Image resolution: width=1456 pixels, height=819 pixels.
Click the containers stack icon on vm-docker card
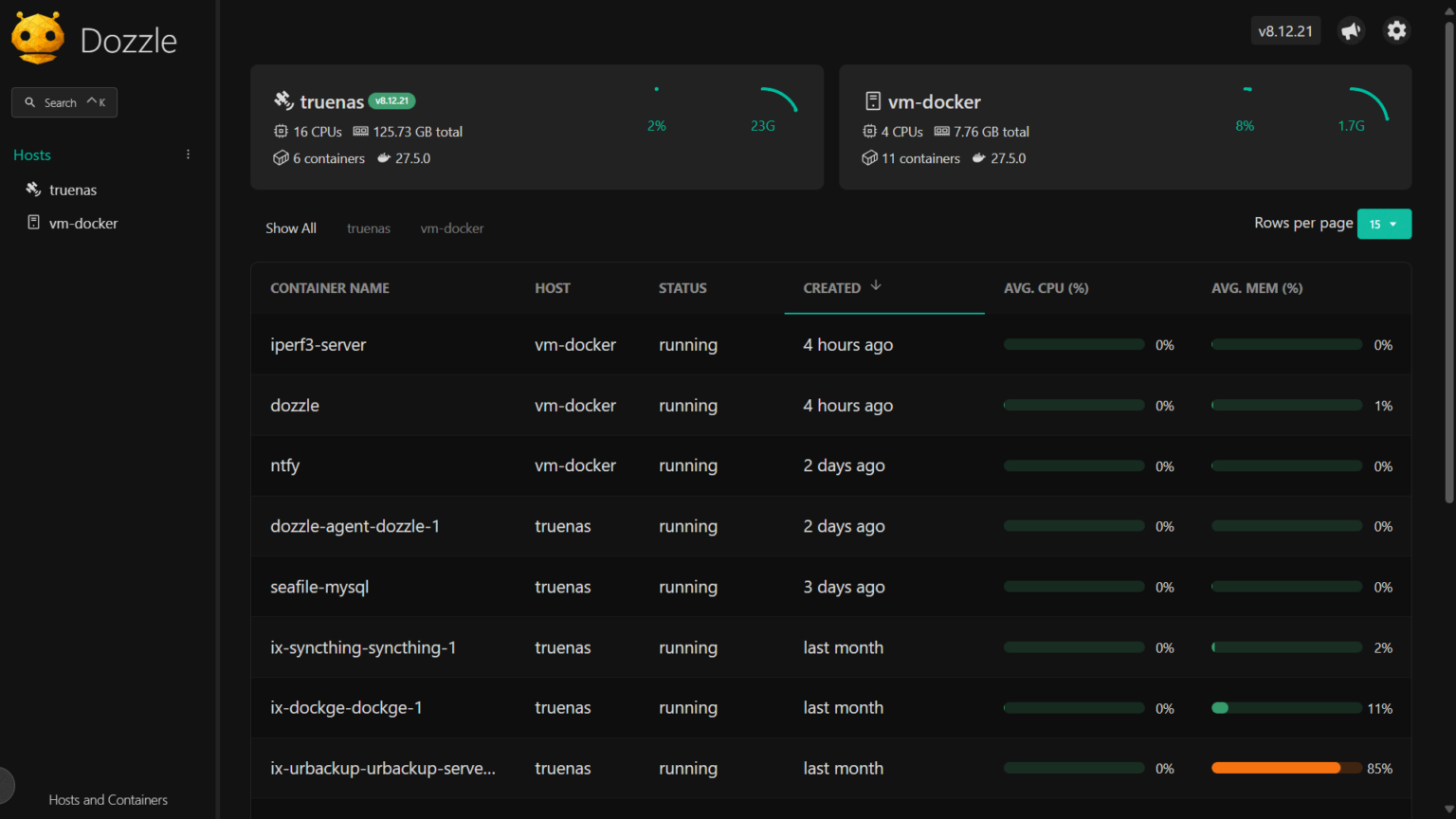870,158
